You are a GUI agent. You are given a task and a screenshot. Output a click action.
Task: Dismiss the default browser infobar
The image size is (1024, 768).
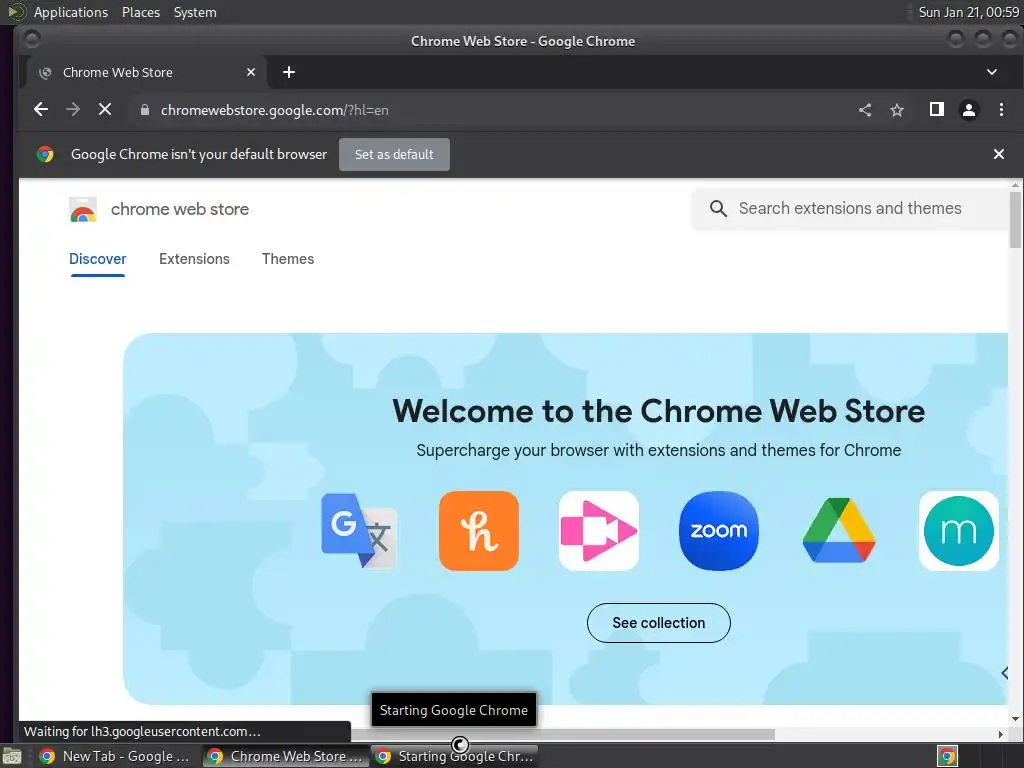pos(999,154)
